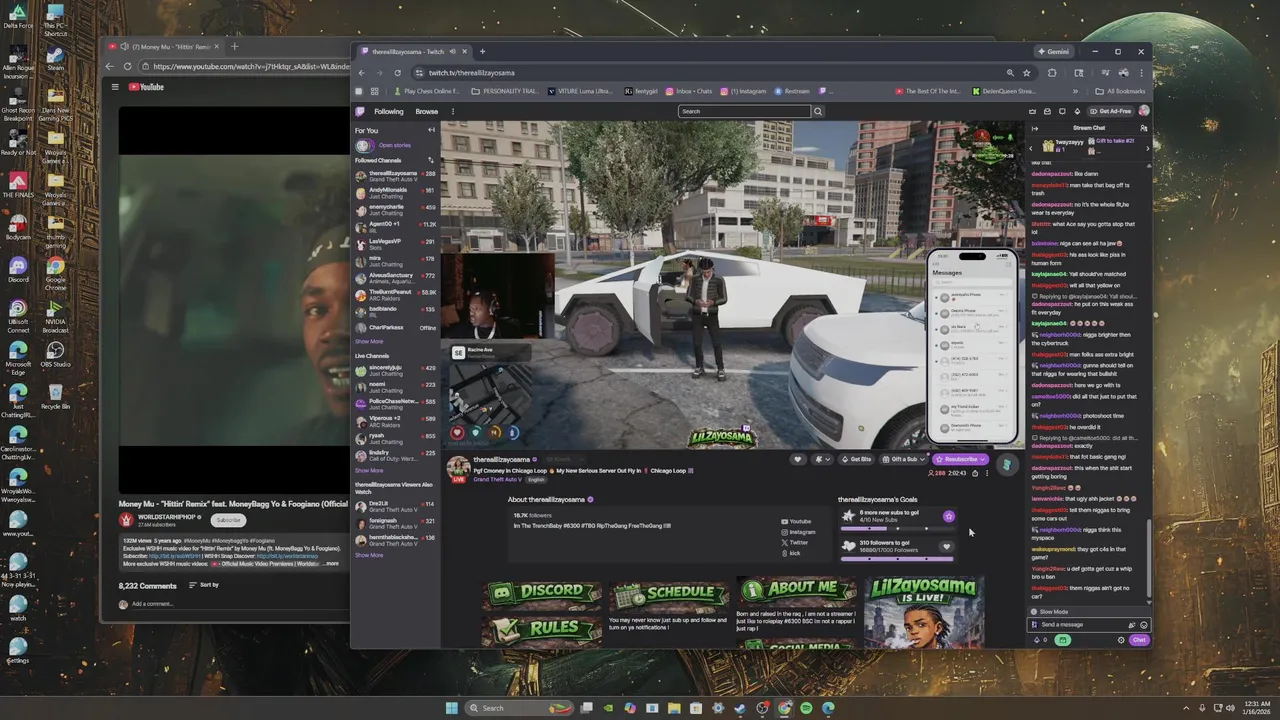Open YouTube hamburger guide menu
This screenshot has height=720, width=1280.
point(114,87)
